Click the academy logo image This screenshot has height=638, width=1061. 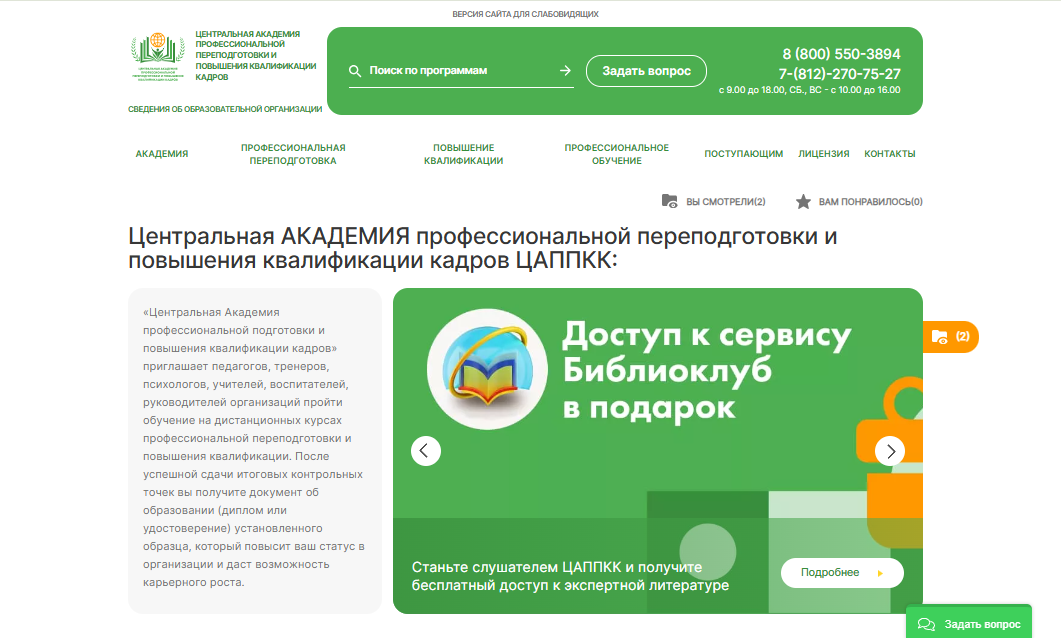click(x=158, y=56)
